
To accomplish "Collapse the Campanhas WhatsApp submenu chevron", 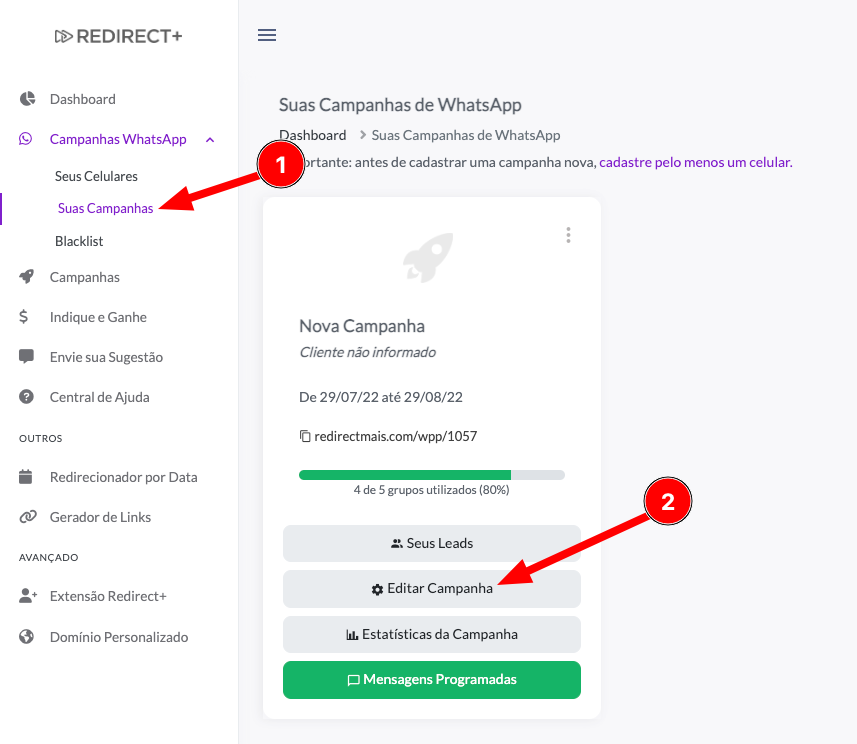I will point(209,140).
